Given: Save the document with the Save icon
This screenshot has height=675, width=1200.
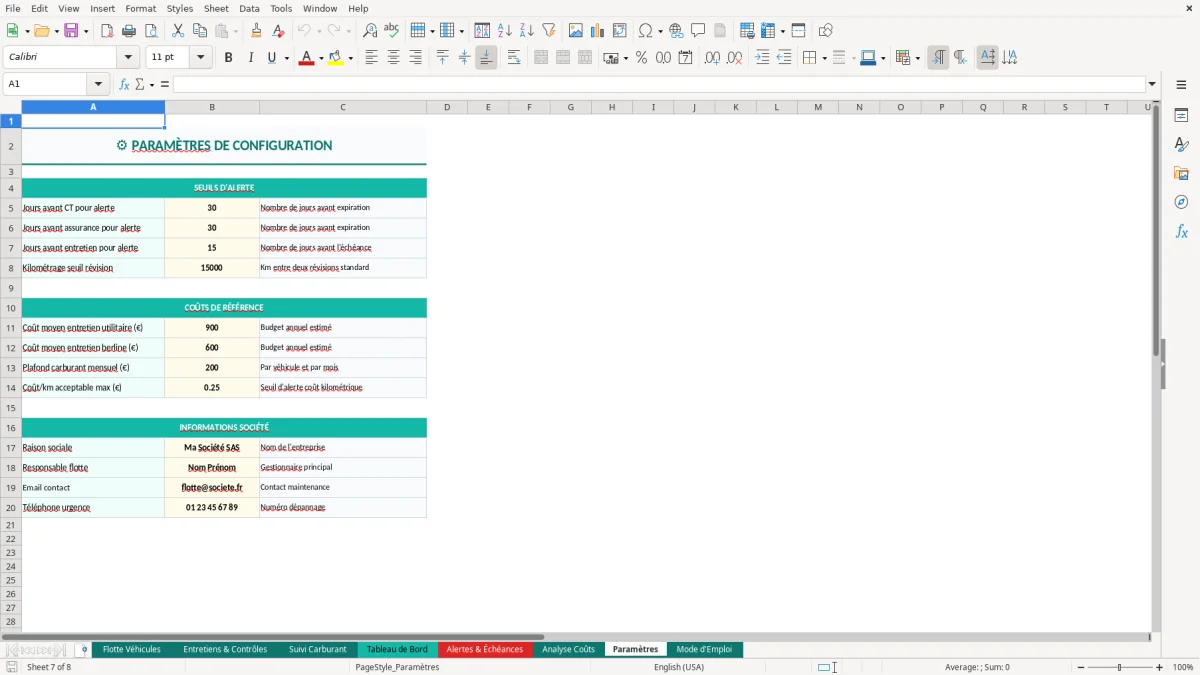Looking at the screenshot, I should click(x=71, y=31).
